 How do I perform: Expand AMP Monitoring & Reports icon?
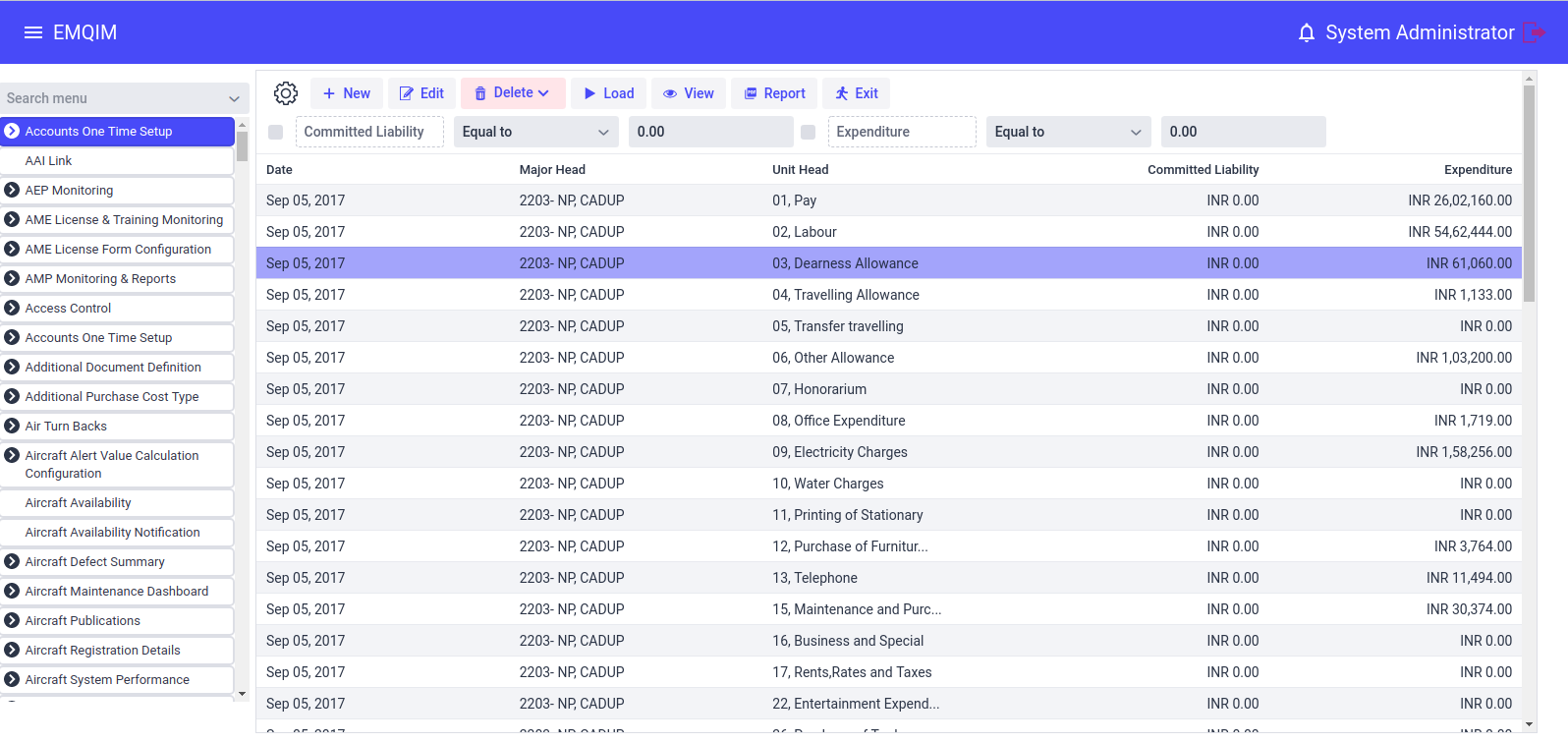click(x=12, y=278)
